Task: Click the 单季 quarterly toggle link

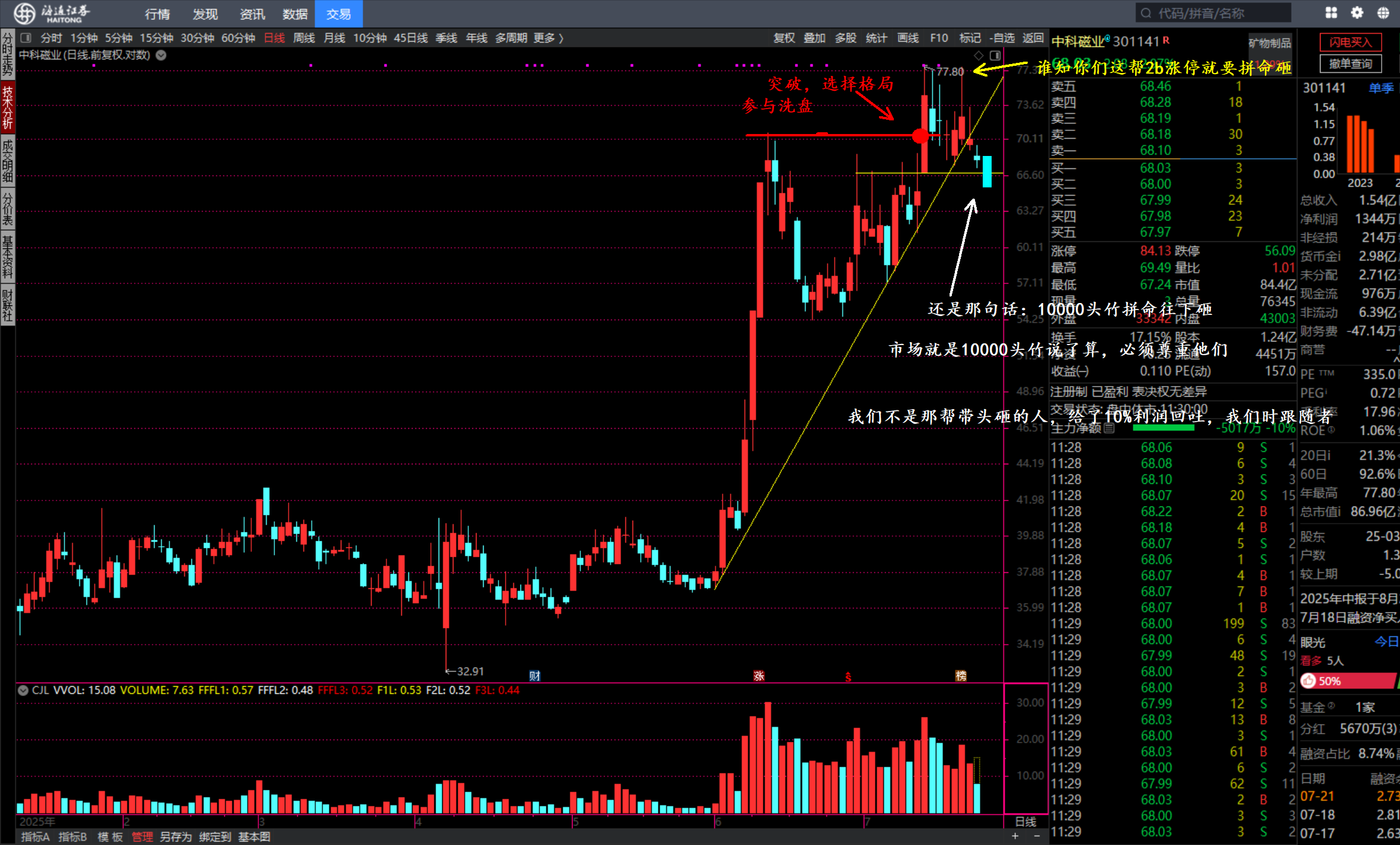Action: point(1381,88)
